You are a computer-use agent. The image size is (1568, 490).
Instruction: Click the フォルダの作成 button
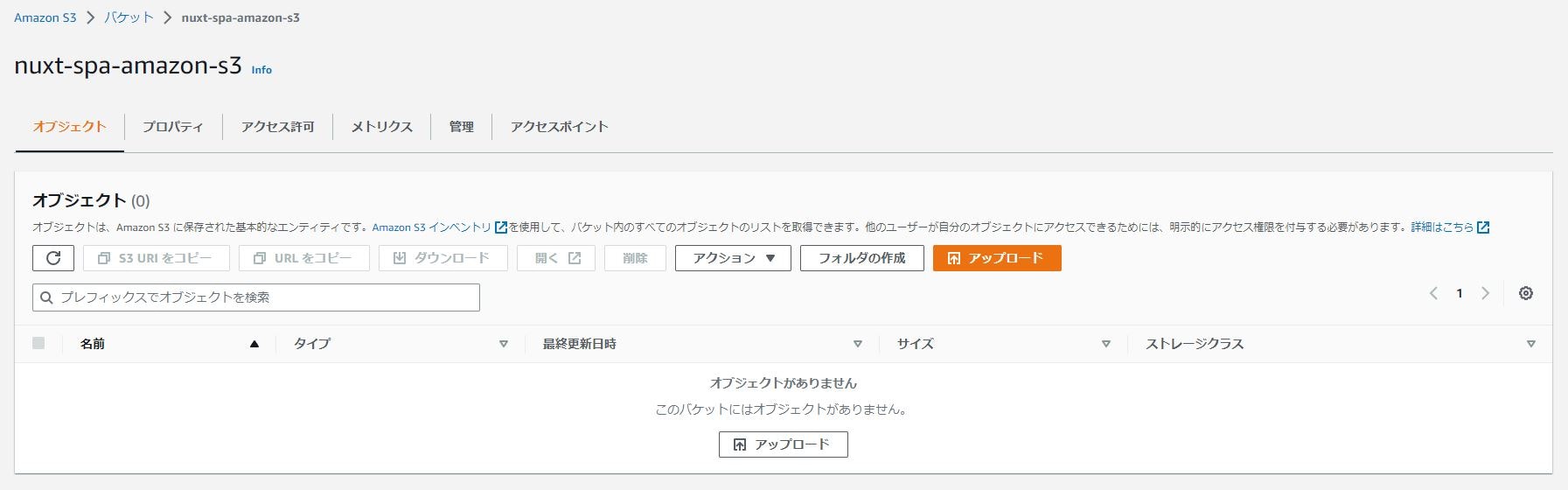click(862, 258)
